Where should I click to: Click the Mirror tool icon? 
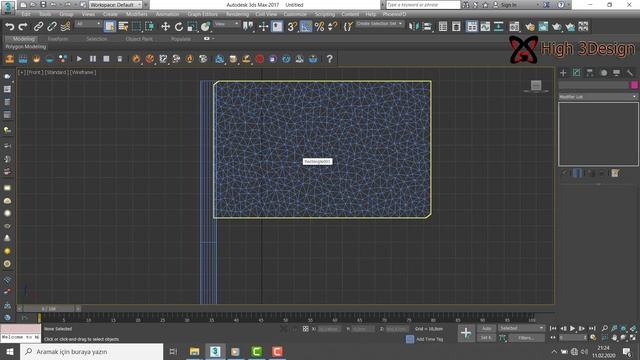point(413,27)
